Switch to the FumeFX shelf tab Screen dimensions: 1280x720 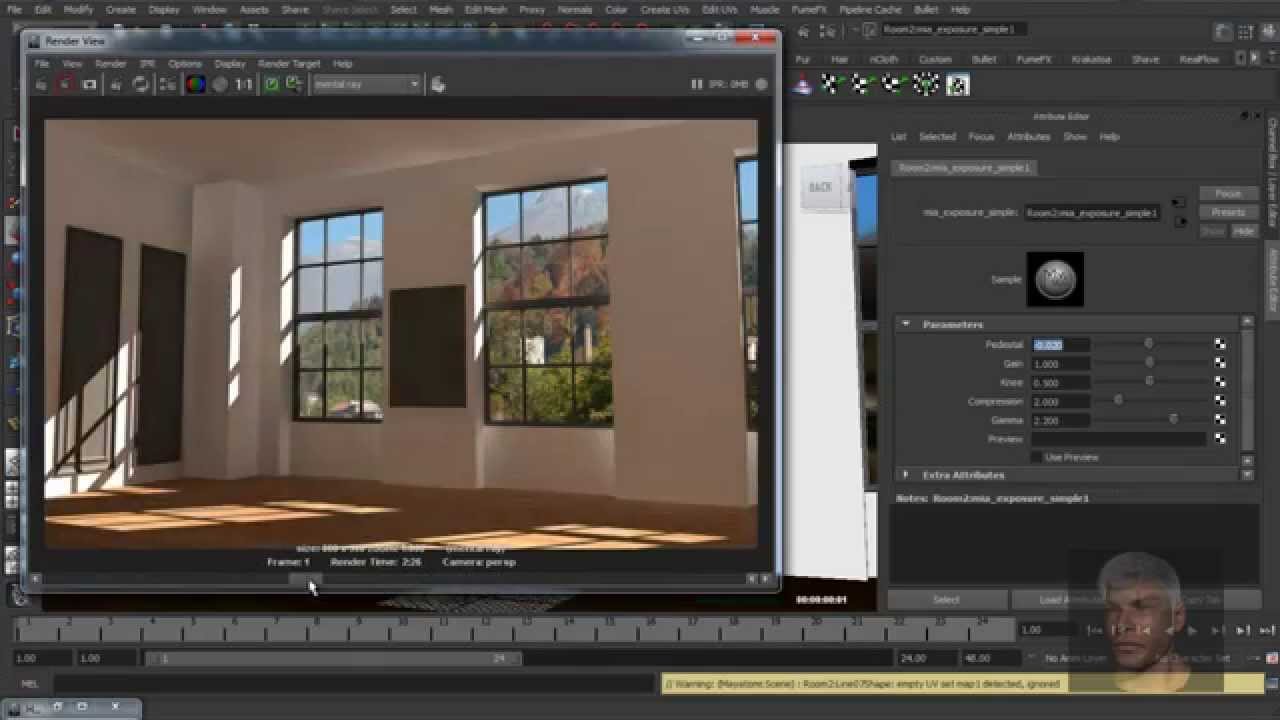pyautogui.click(x=1032, y=59)
